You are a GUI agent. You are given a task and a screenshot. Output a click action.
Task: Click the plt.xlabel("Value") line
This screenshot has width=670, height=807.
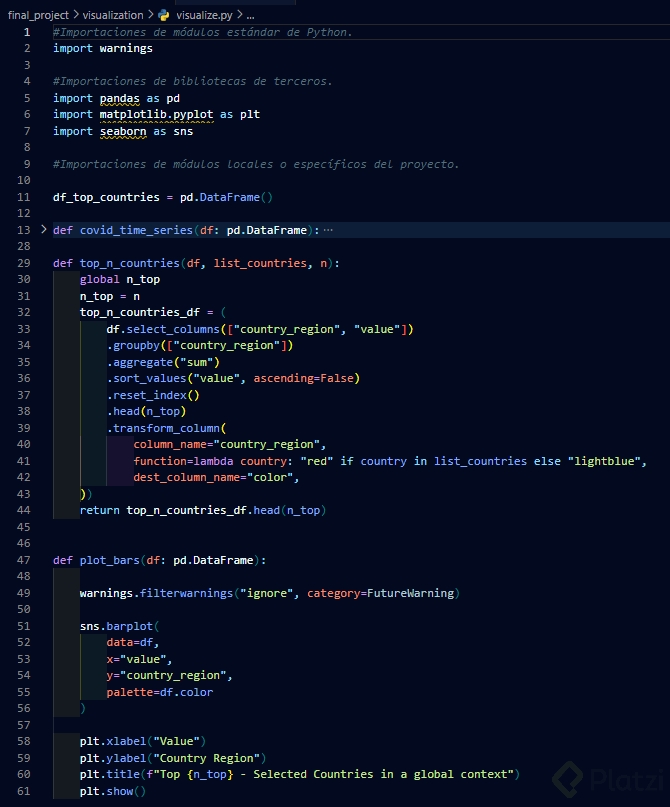[x=143, y=741]
